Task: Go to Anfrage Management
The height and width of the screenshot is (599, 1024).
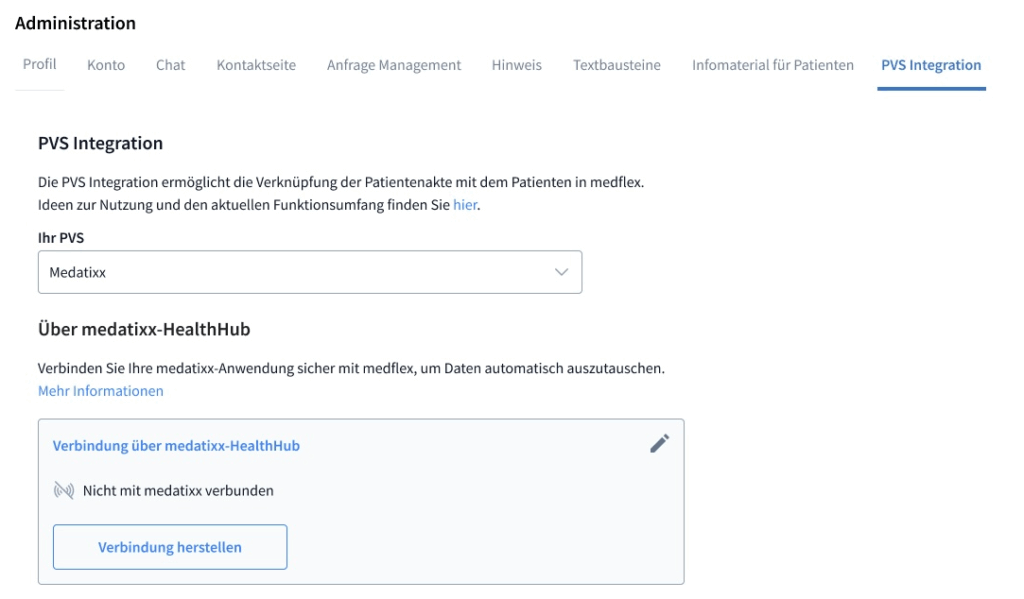Action: click(393, 63)
